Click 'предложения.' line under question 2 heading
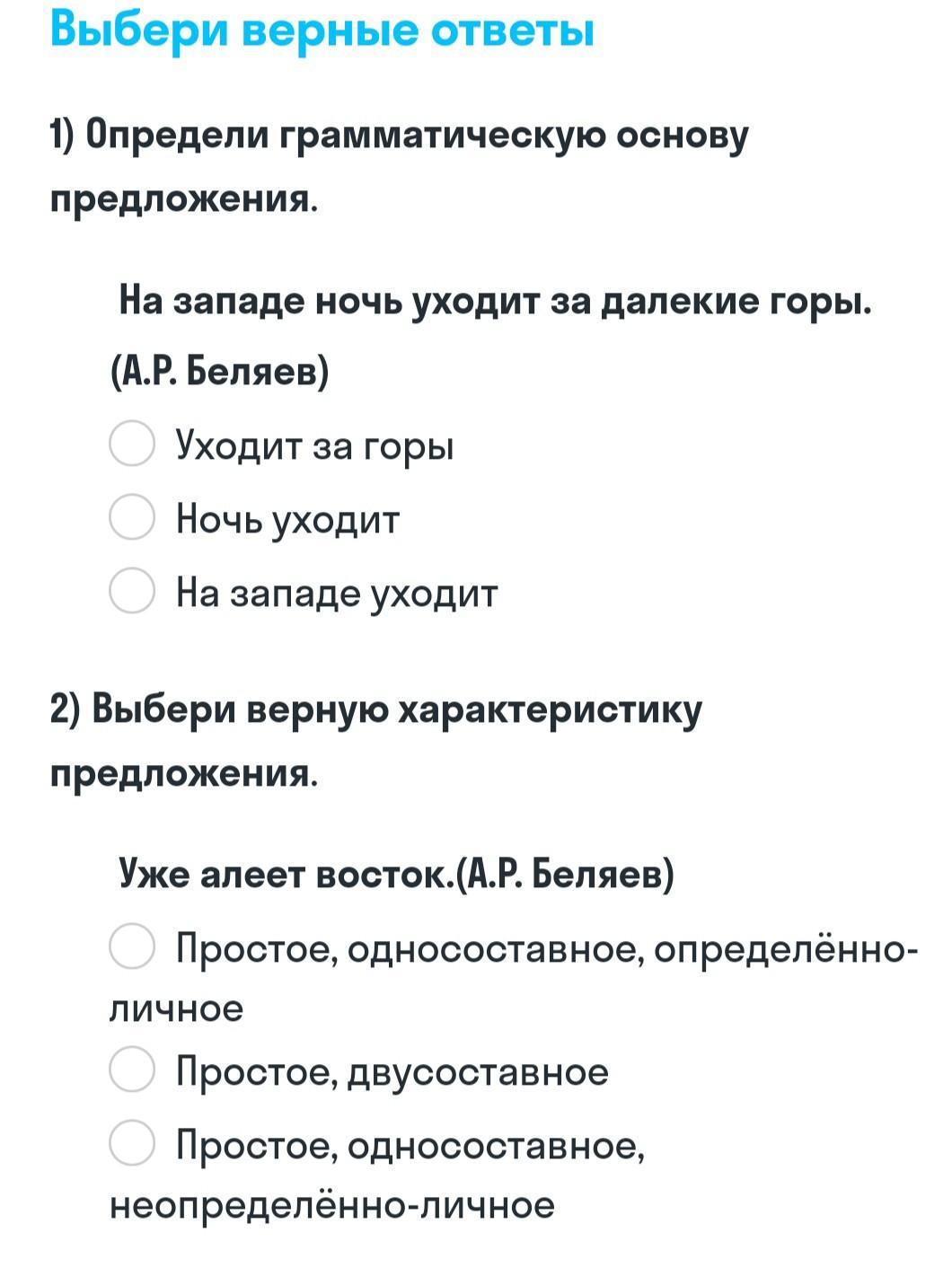This screenshot has width=952, height=1268. pos(184,772)
